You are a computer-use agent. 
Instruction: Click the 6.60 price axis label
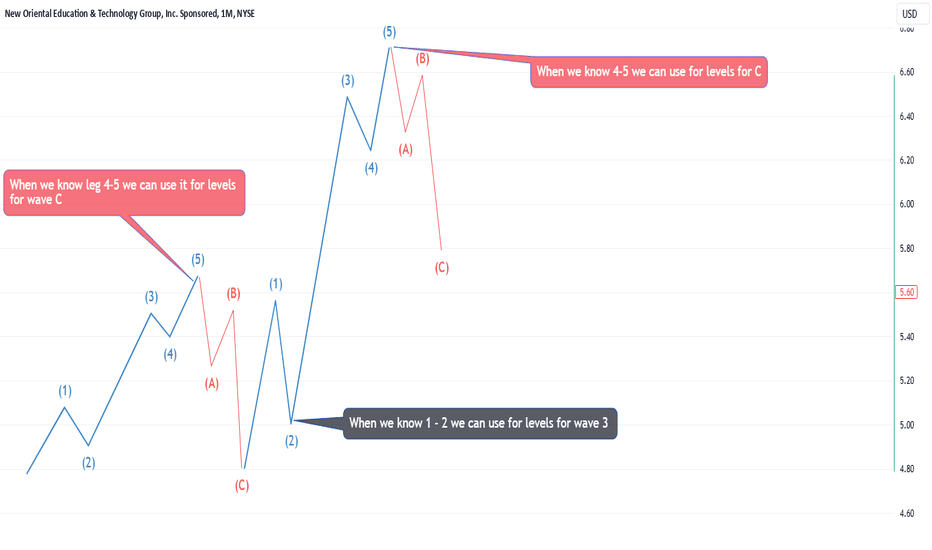tap(906, 72)
